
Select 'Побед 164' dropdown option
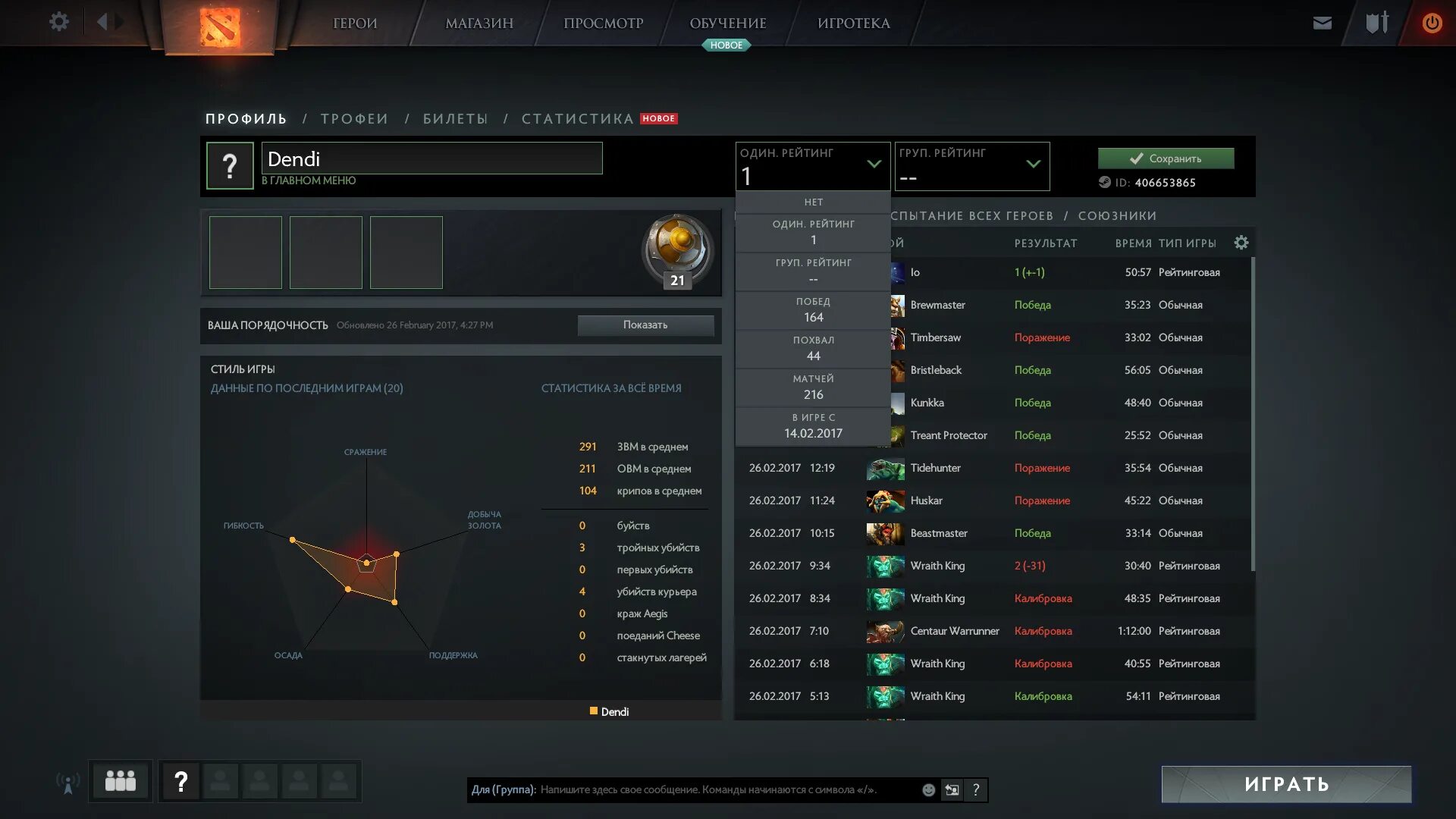[813, 310]
